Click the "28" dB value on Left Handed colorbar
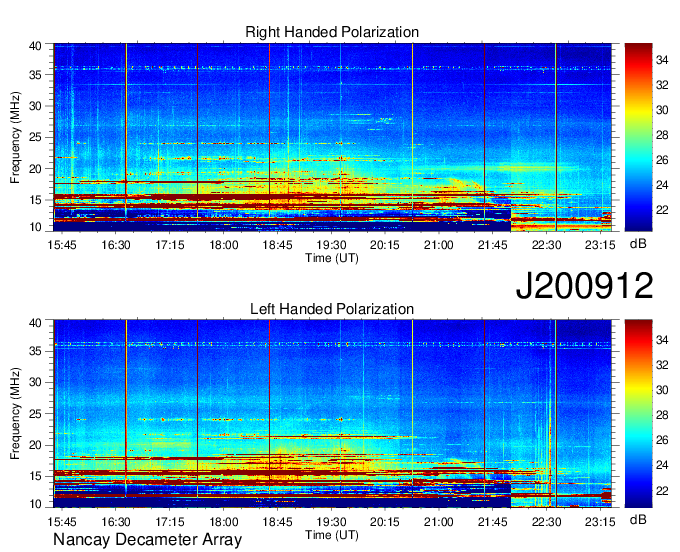The width and height of the screenshot is (680, 552). 662,415
